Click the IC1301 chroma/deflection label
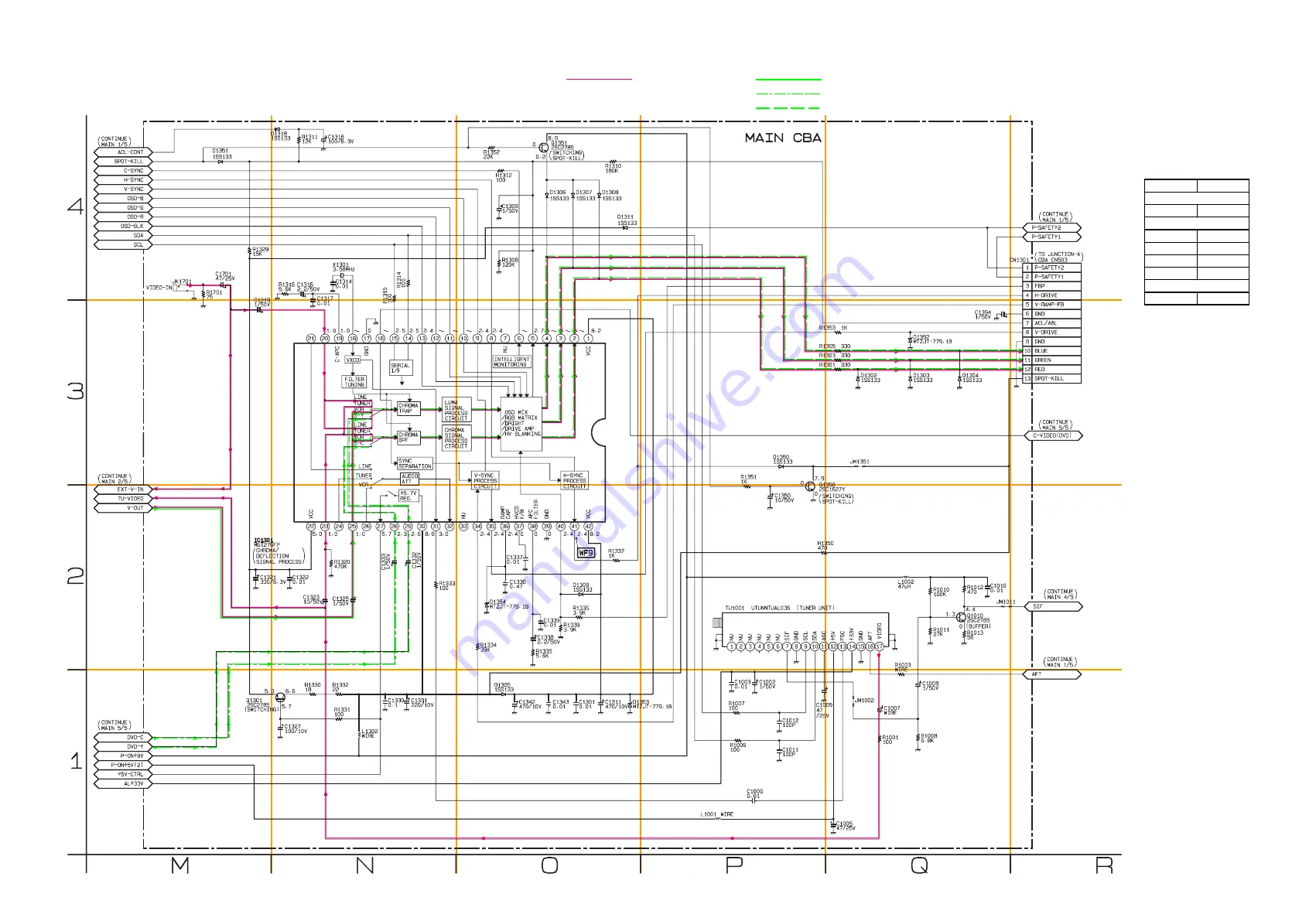Image resolution: width=1316 pixels, height=921 pixels. (x=279, y=551)
